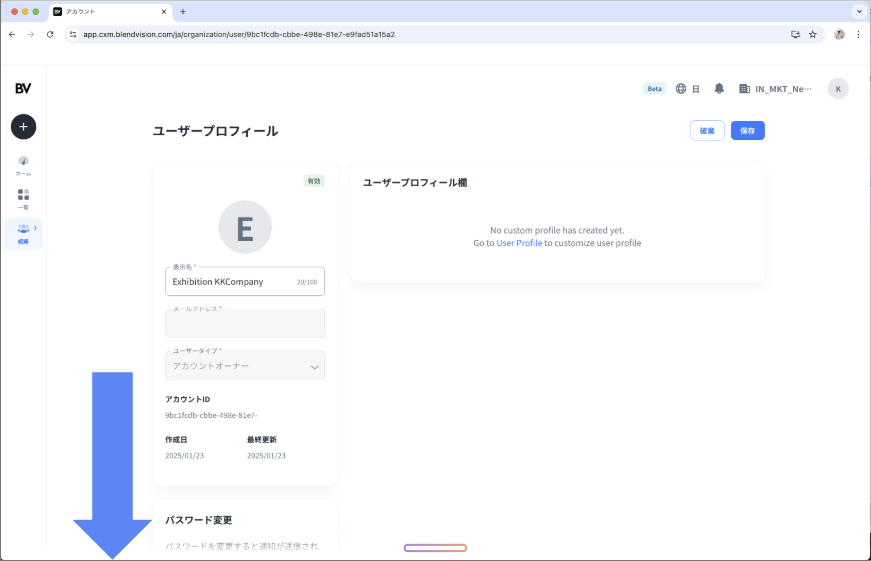Click the 最終更新 last updated label
This screenshot has height=561, width=871.
(262, 439)
